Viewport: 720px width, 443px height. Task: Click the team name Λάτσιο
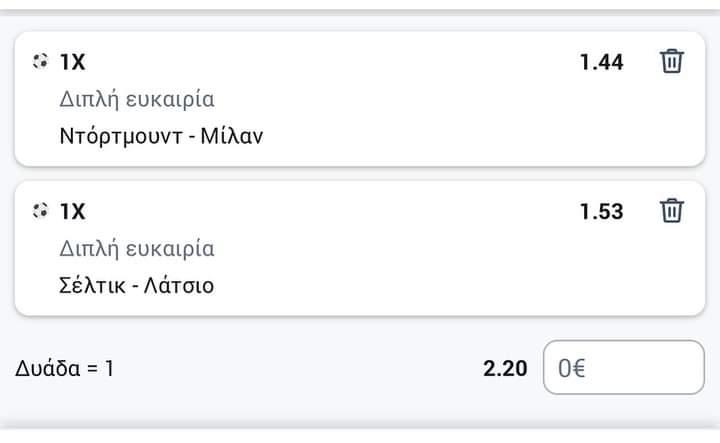(x=179, y=286)
